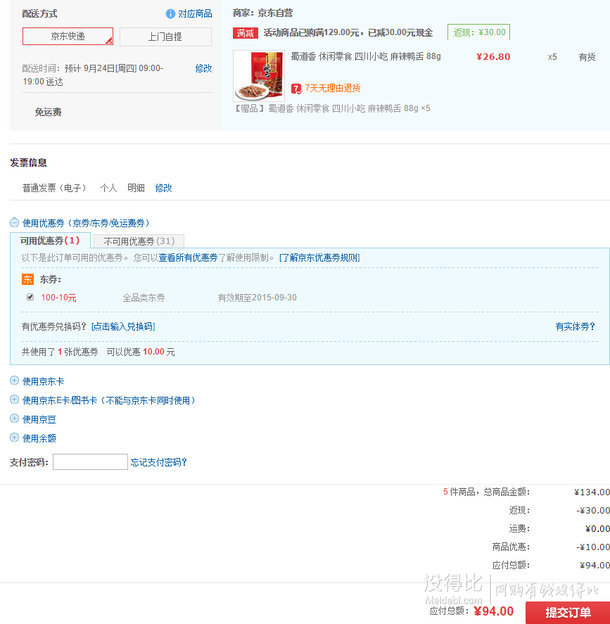Expand 使用京东E卡/图书卡 section
The height and width of the screenshot is (624, 610).
14,400
